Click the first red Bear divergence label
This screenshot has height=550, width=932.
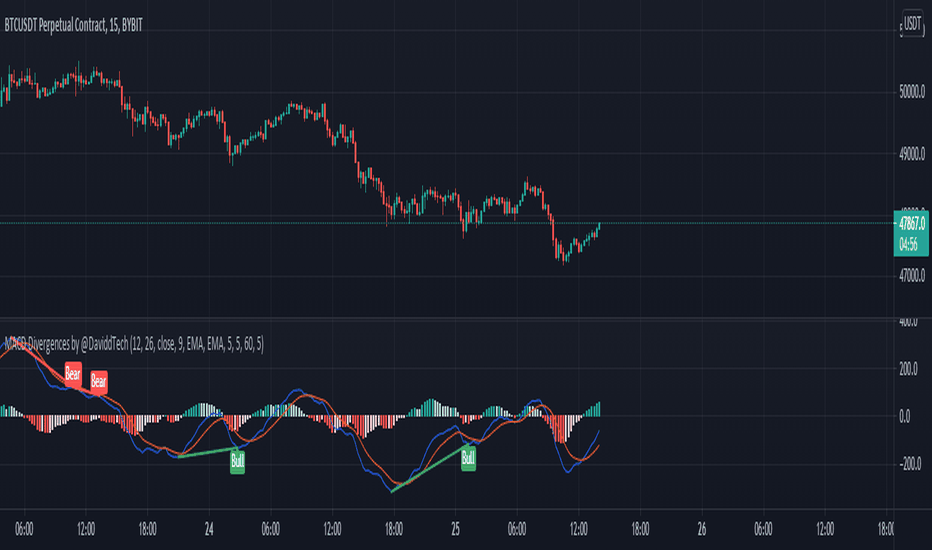[x=73, y=374]
